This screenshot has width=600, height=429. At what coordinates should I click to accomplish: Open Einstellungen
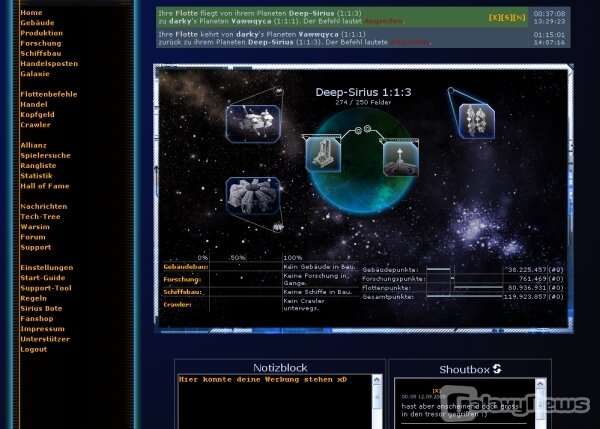(47, 268)
